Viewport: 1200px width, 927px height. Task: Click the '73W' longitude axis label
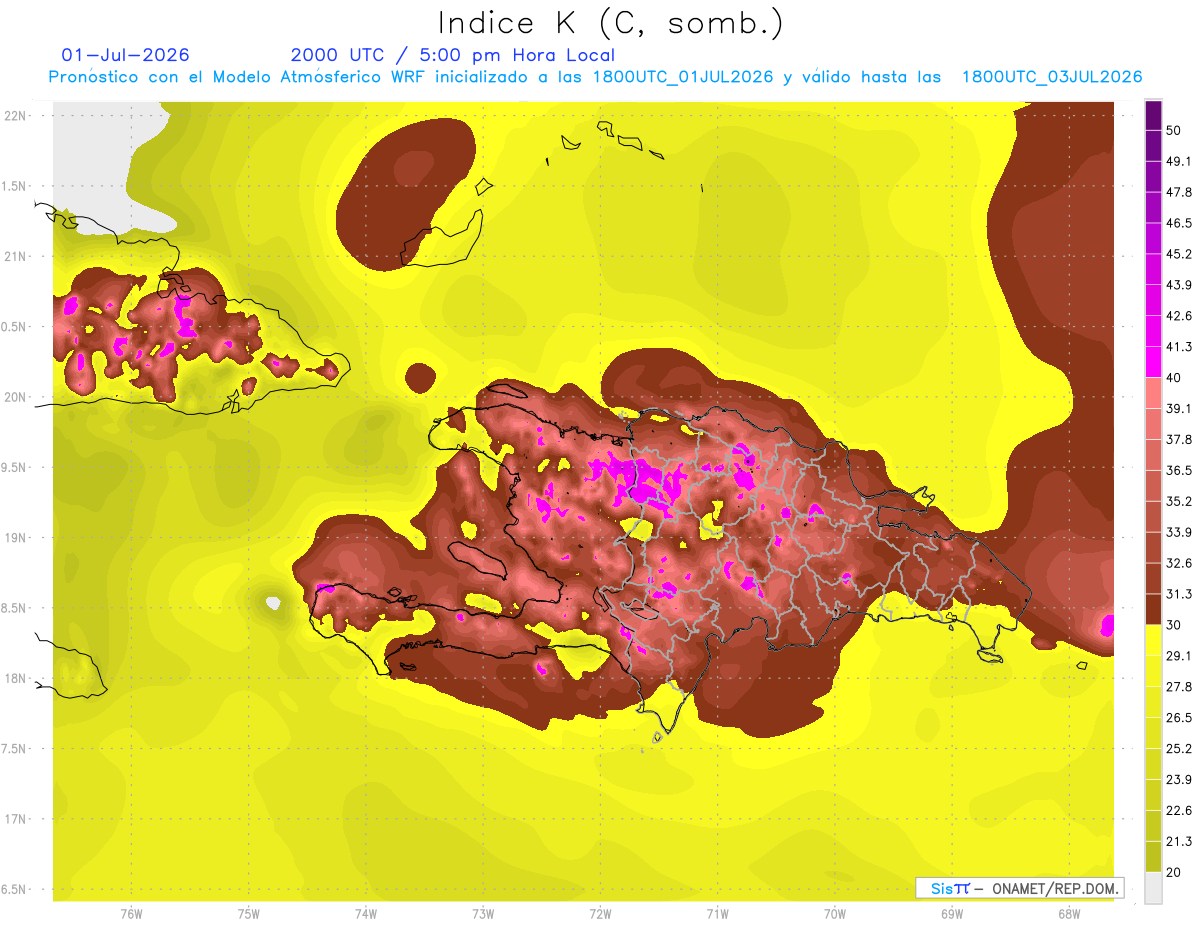(483, 914)
